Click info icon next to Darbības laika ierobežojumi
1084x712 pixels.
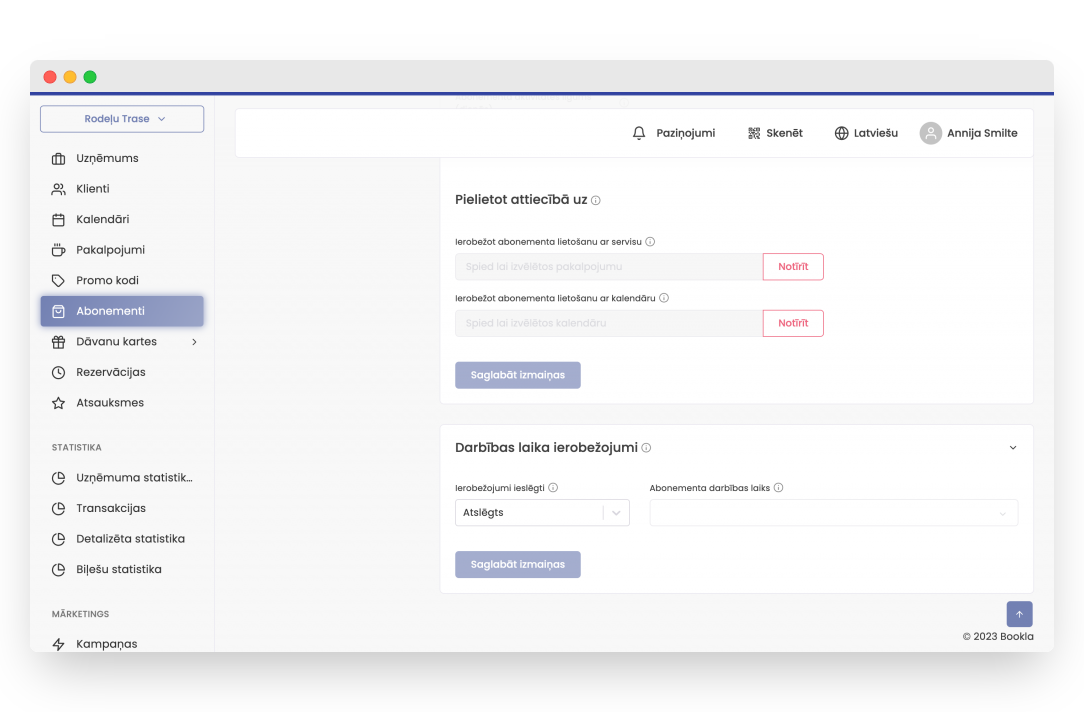click(x=646, y=448)
